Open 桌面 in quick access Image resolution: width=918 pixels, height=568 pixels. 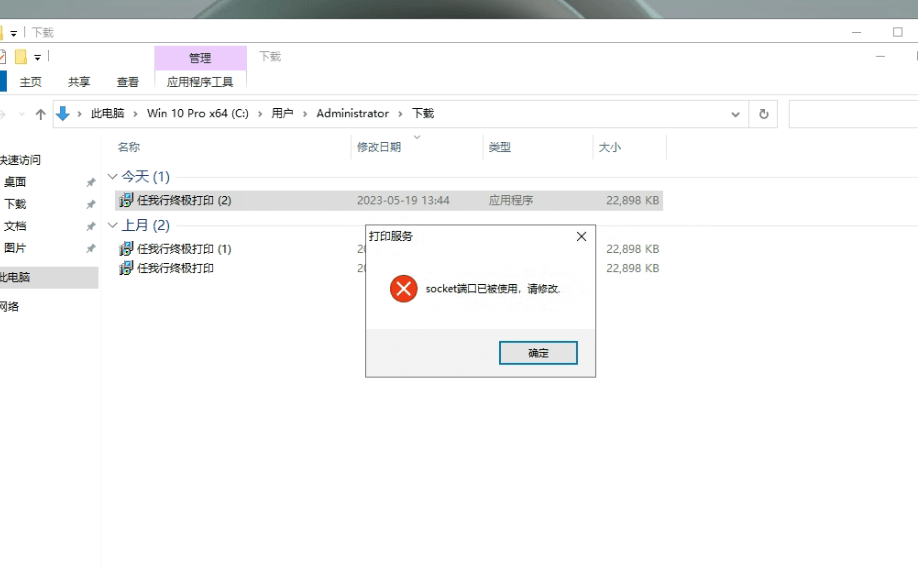click(15, 182)
